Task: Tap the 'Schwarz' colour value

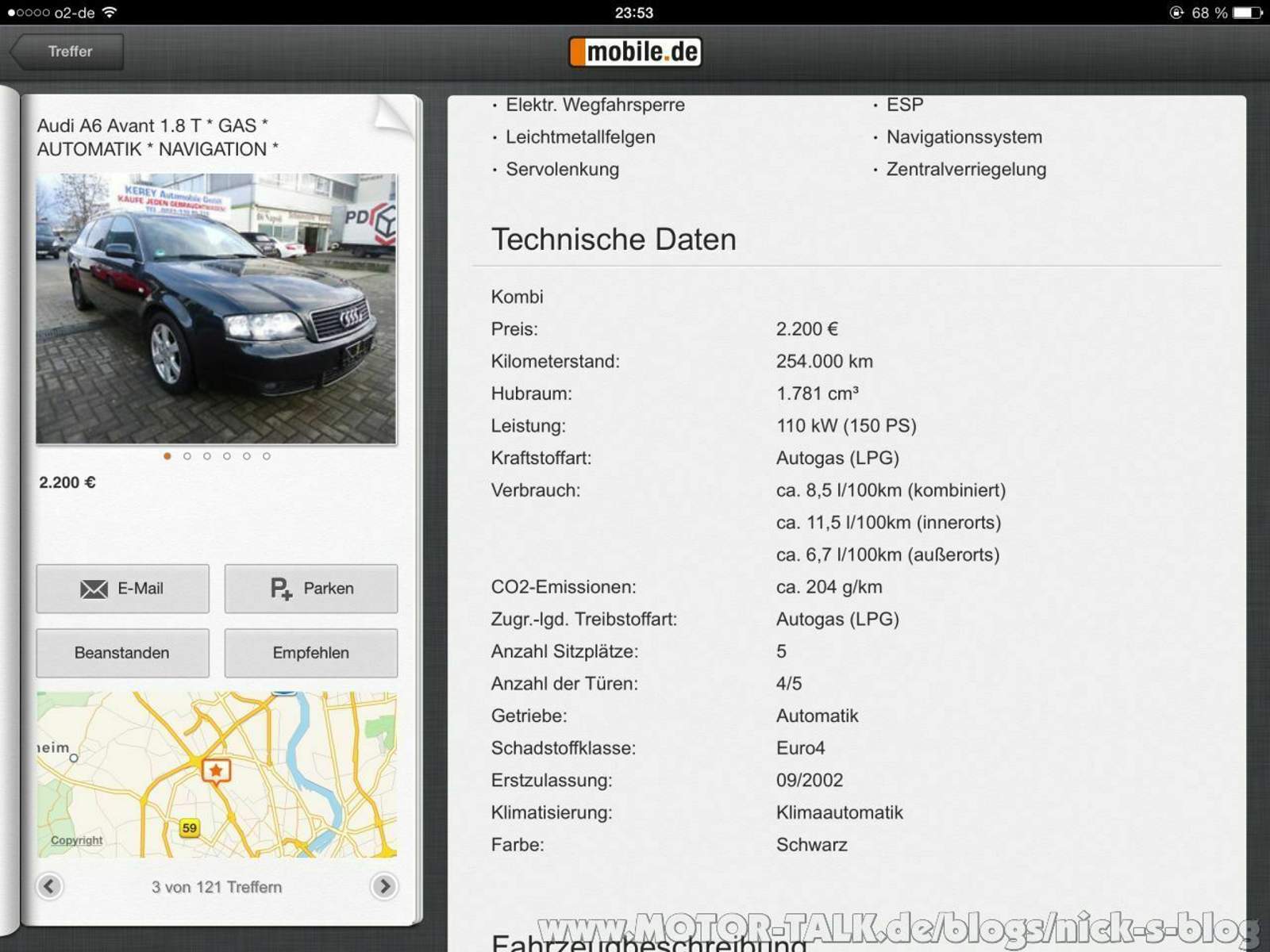Action: [x=811, y=845]
